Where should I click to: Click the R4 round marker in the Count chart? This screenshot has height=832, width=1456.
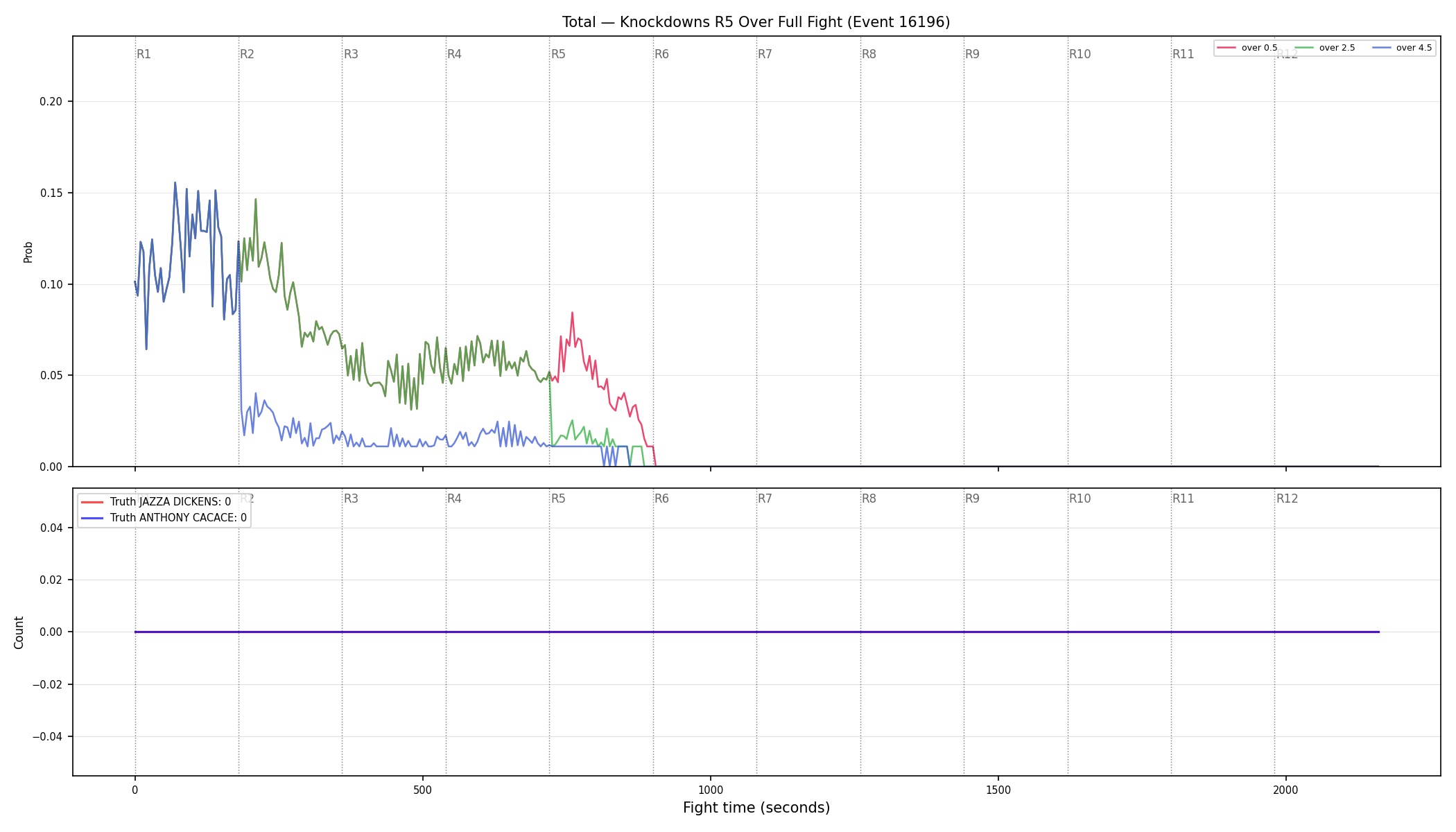click(454, 499)
